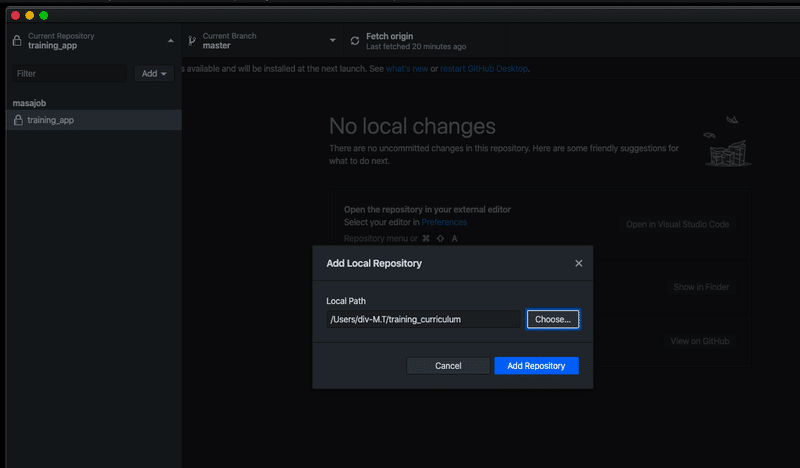The image size is (800, 468).
Task: Fetch origin from the toolbar
Action: click(424, 41)
